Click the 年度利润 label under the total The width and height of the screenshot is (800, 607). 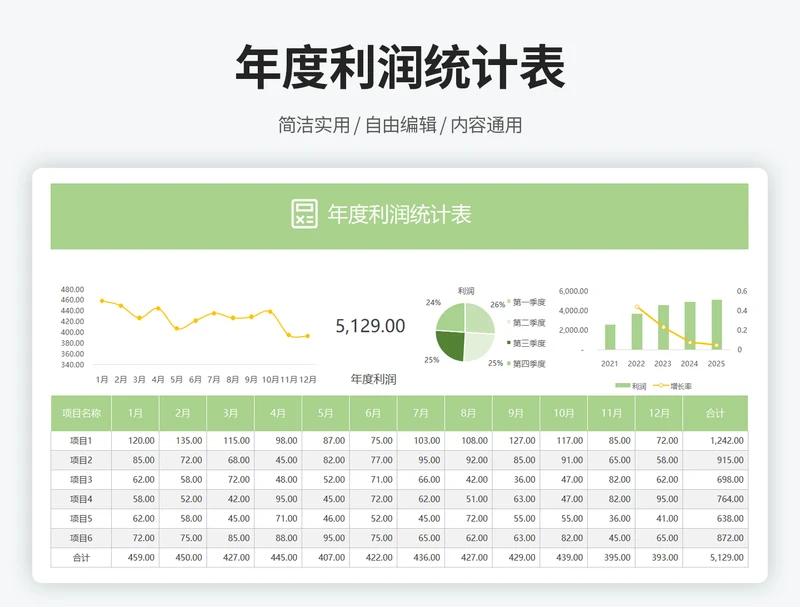[x=373, y=379]
